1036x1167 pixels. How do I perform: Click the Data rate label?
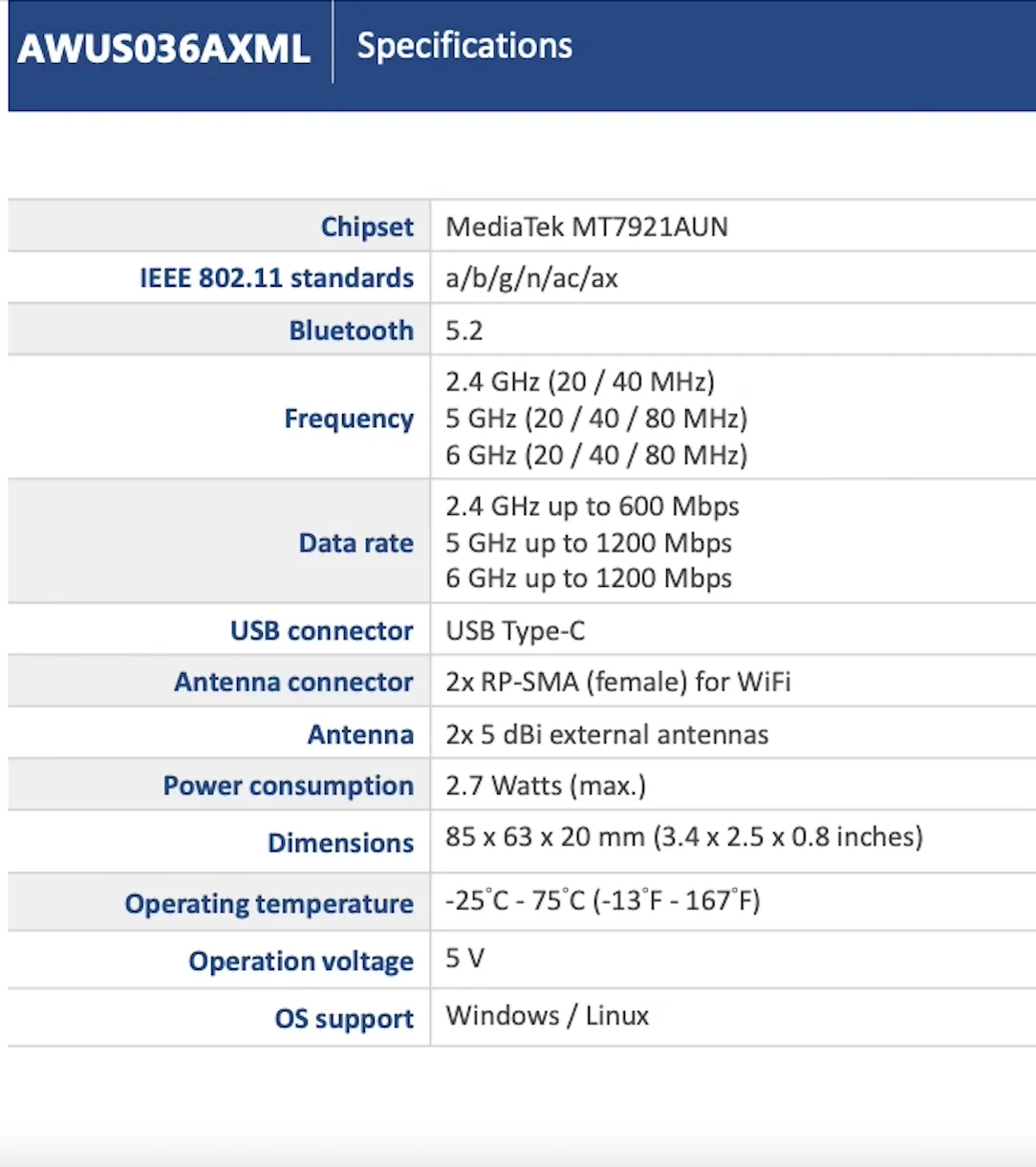(x=356, y=543)
